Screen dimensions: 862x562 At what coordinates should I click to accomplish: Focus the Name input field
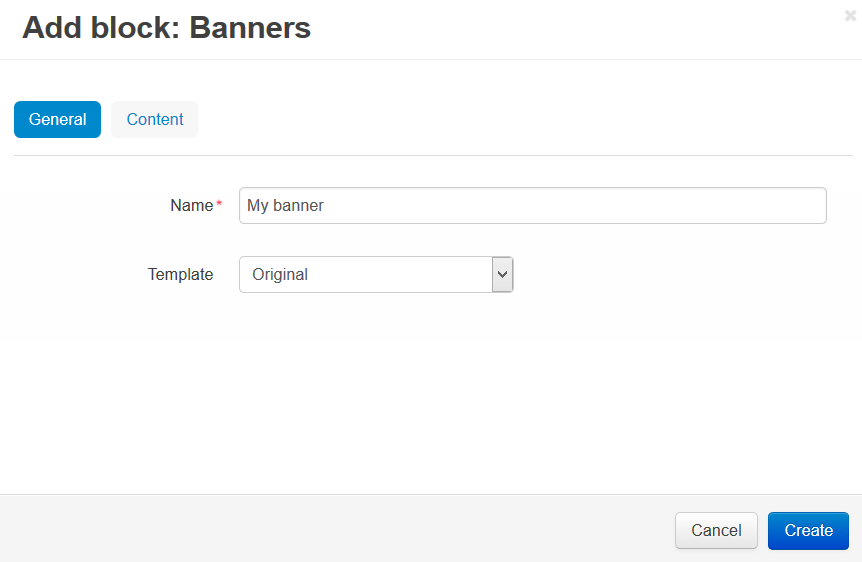coord(533,206)
